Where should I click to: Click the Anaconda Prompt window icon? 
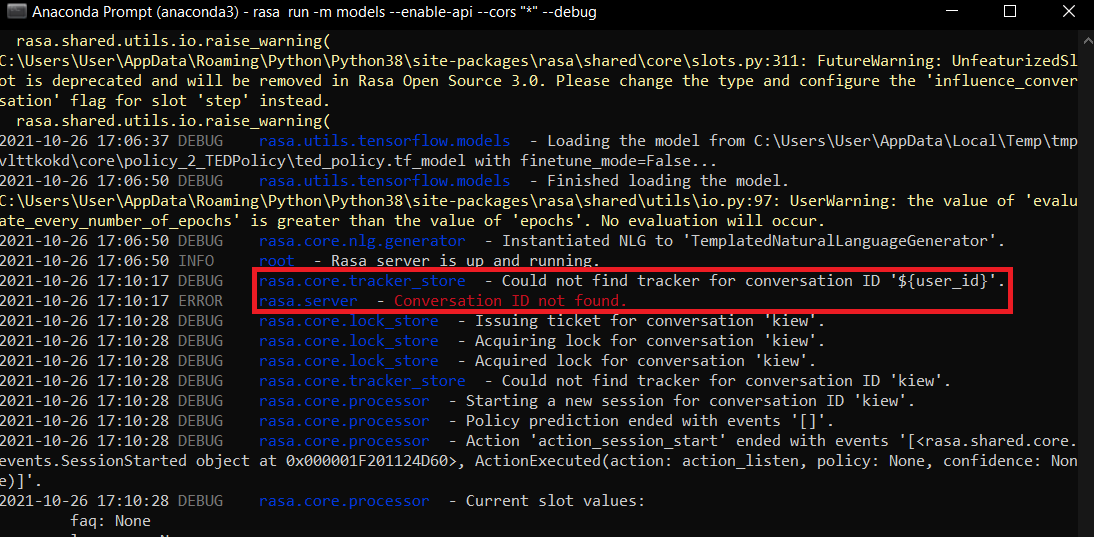pos(16,13)
